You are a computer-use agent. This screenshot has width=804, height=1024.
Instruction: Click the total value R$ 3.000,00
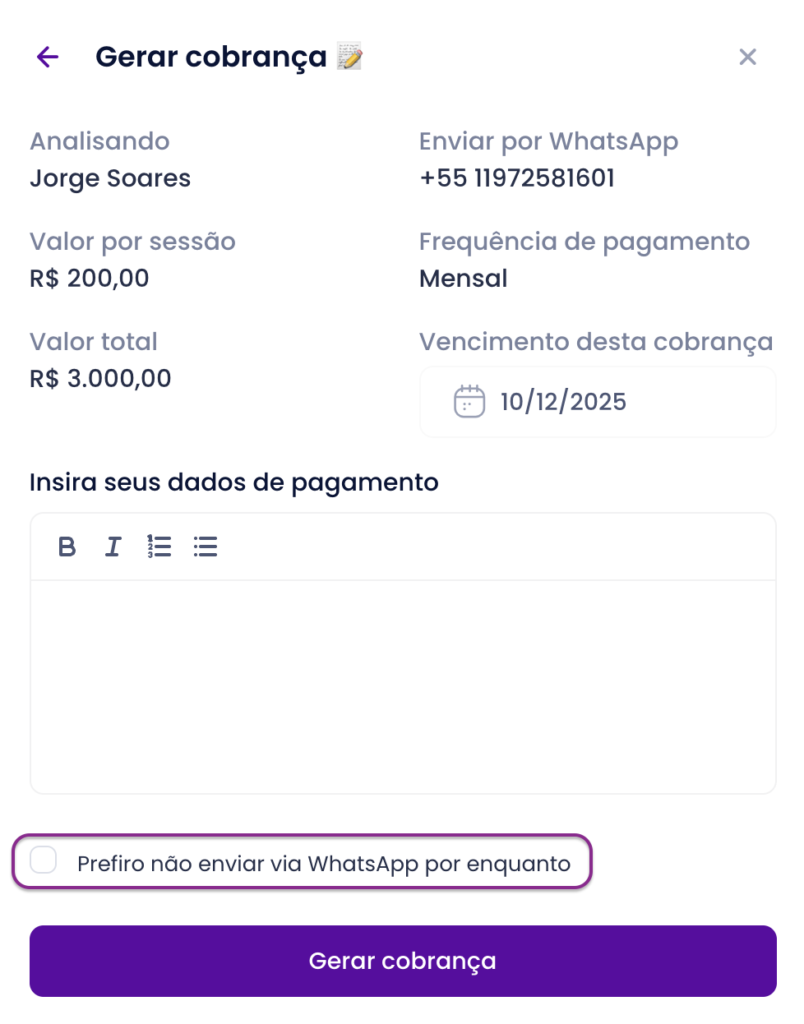[100, 379]
